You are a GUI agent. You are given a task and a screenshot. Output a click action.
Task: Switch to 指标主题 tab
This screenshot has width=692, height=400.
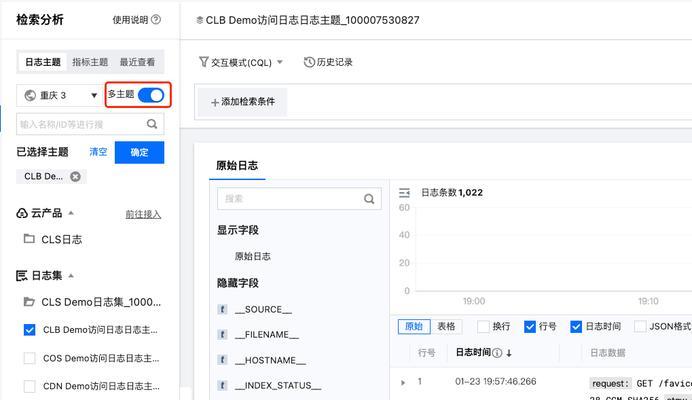[90, 62]
